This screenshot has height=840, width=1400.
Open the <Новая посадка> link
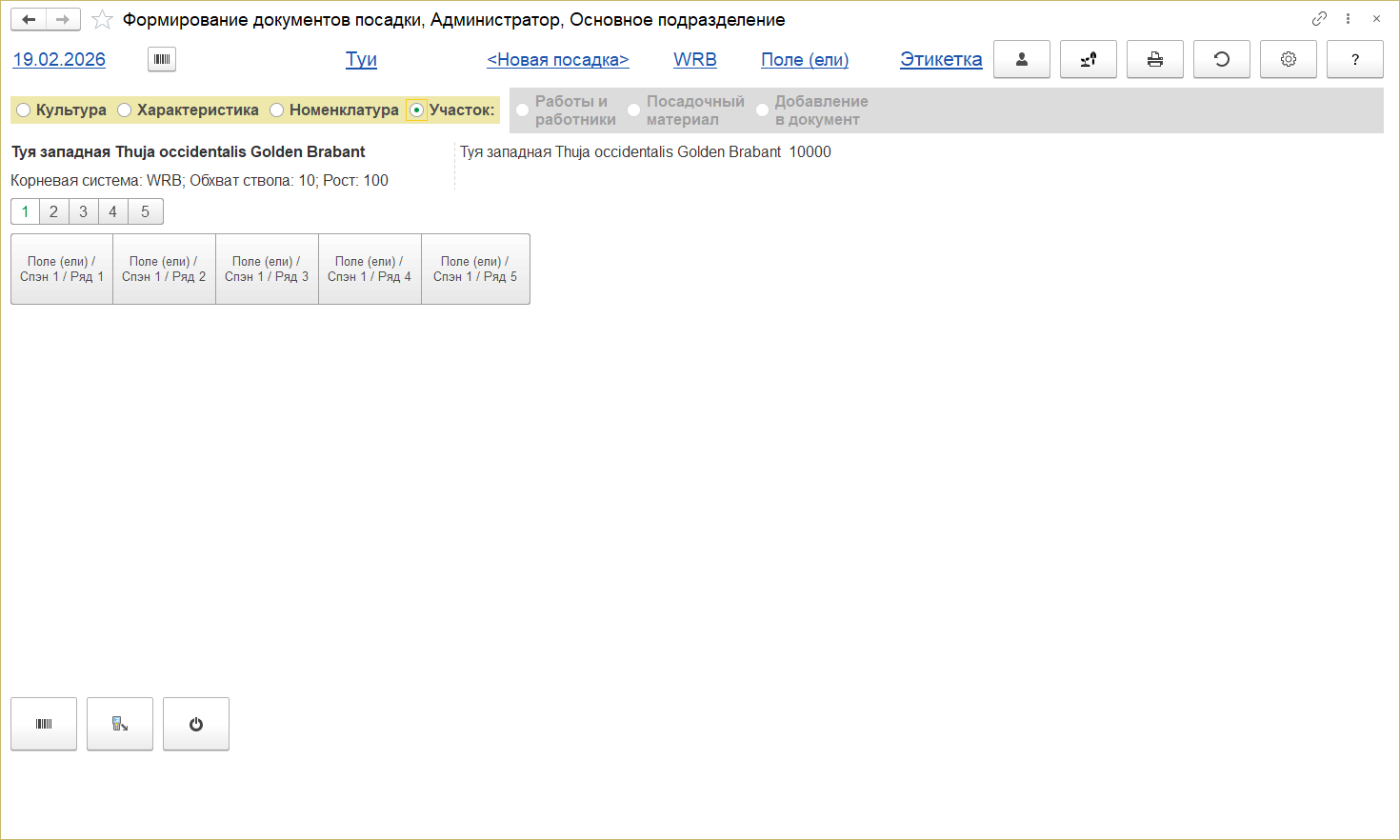click(x=558, y=59)
